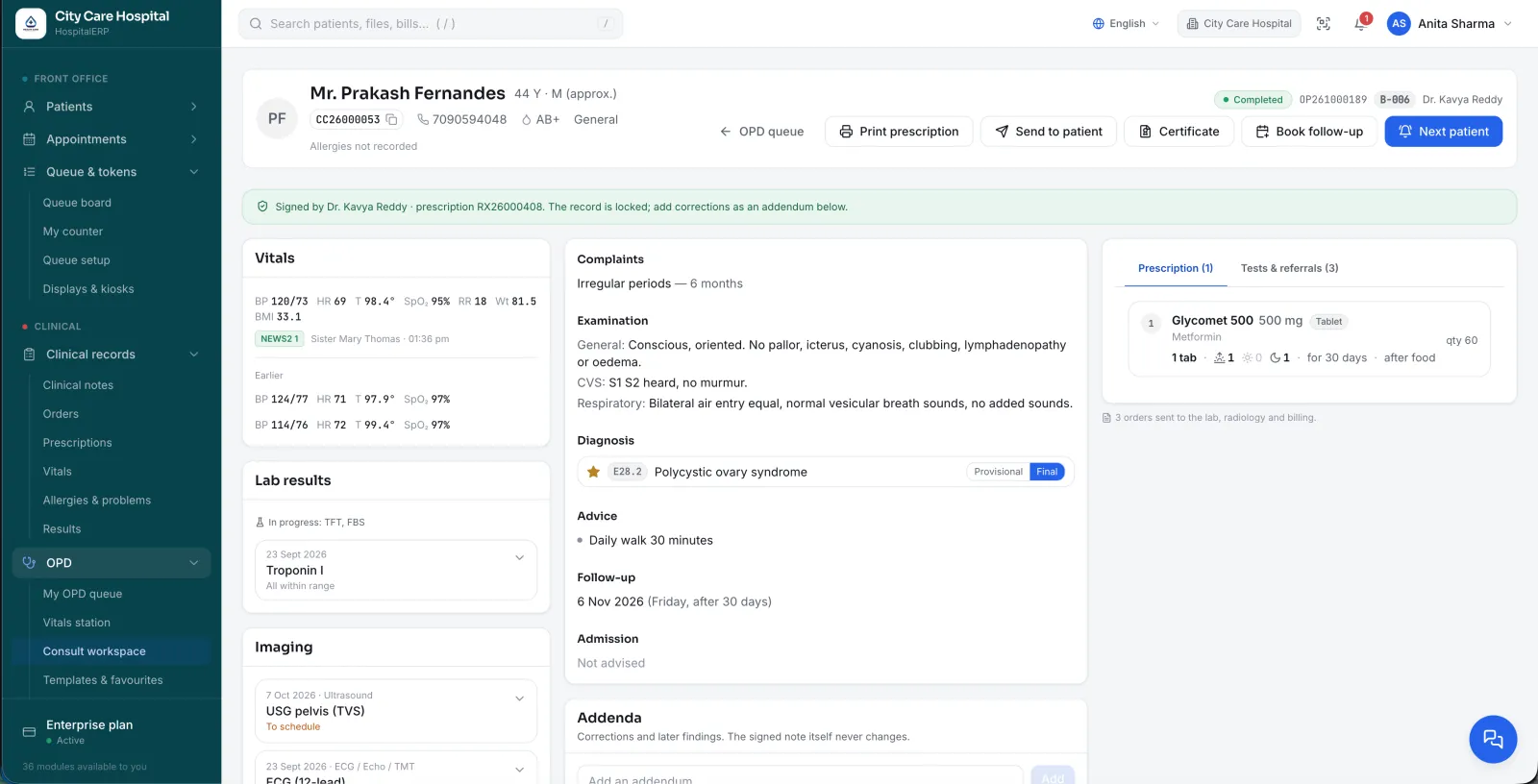Click the AS user avatar
This screenshot has width=1538, height=784.
point(1399,24)
